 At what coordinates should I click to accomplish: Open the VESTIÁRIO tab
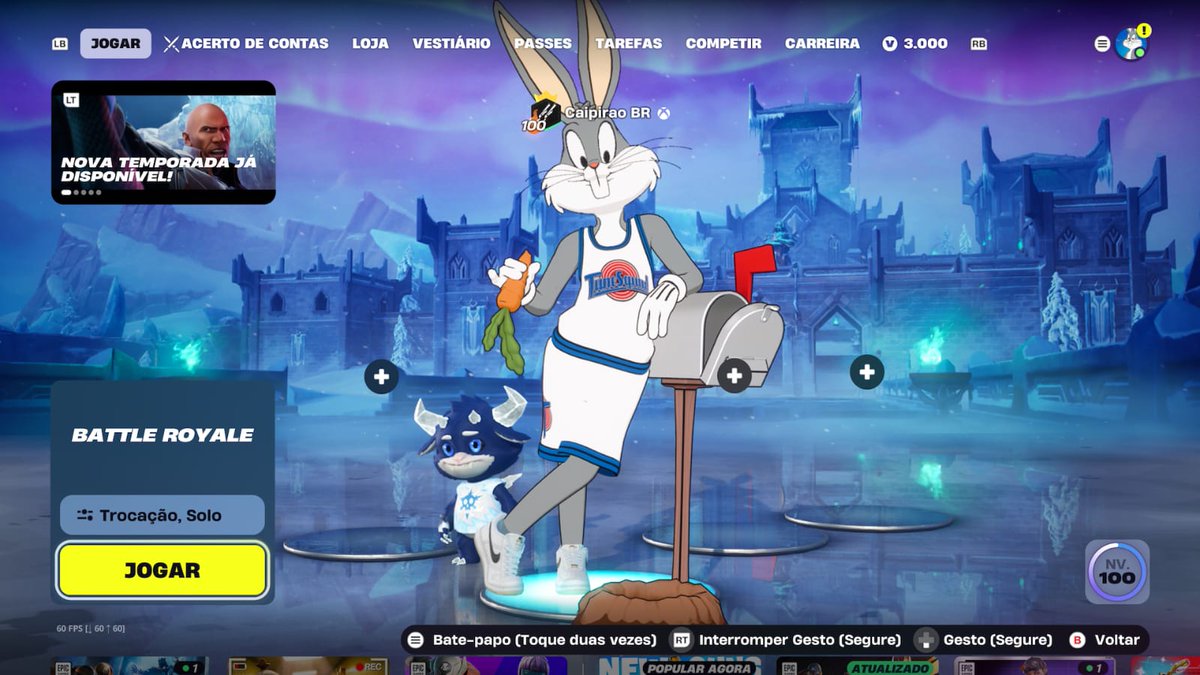coord(451,44)
